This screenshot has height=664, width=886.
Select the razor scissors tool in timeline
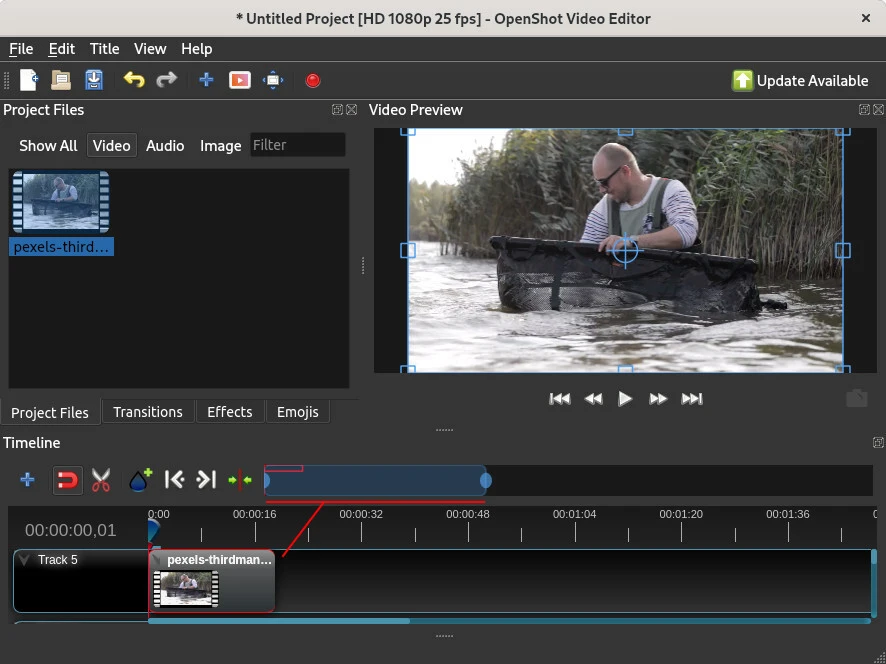[101, 480]
